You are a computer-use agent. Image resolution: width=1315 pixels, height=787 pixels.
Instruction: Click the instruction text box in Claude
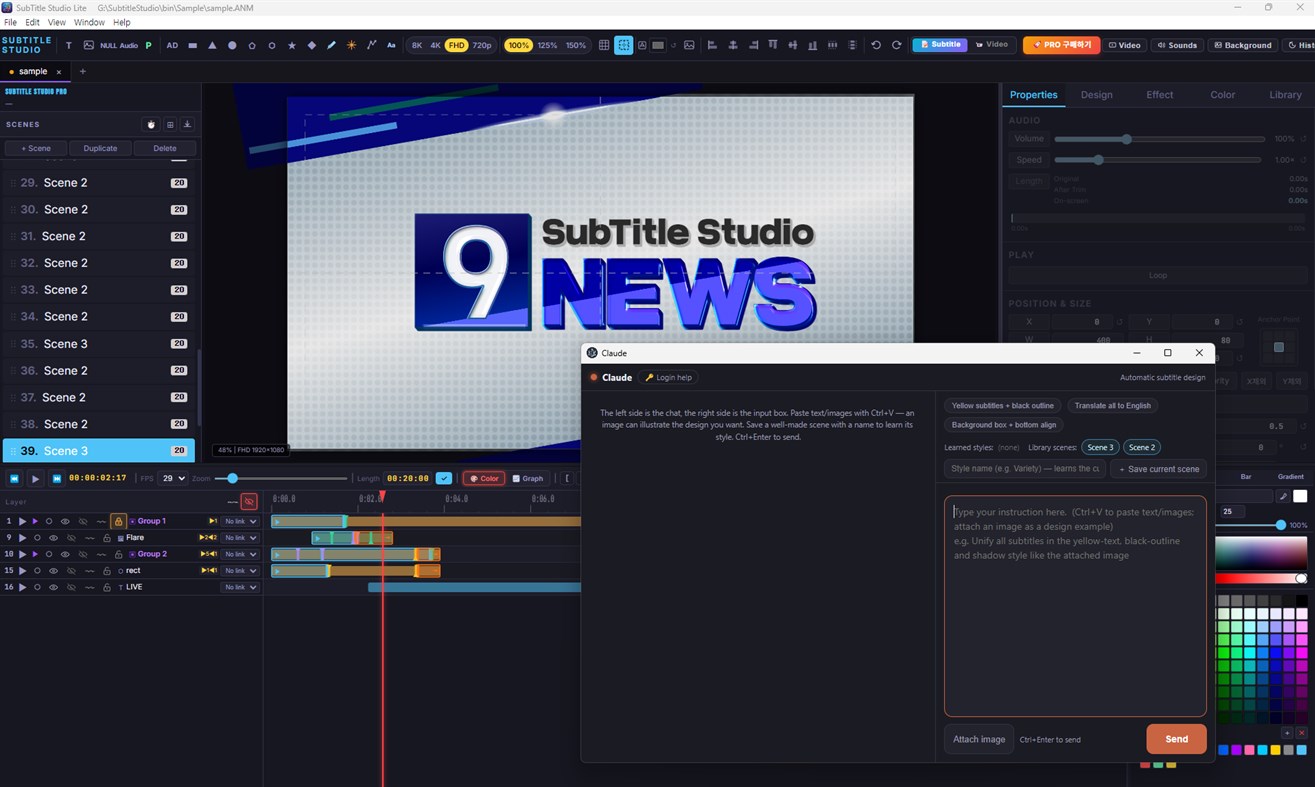click(1075, 606)
